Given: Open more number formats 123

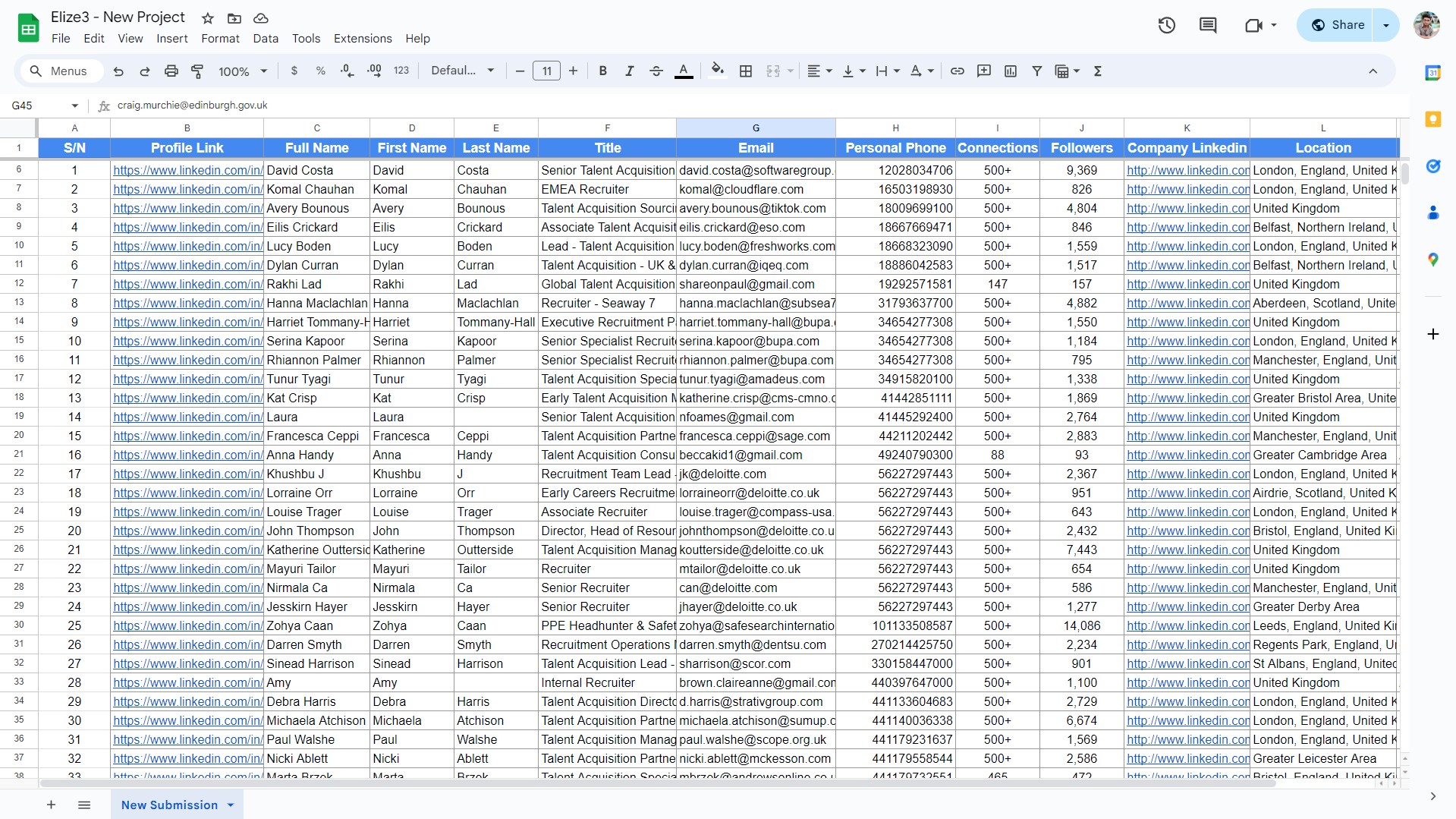Looking at the screenshot, I should tap(401, 71).
